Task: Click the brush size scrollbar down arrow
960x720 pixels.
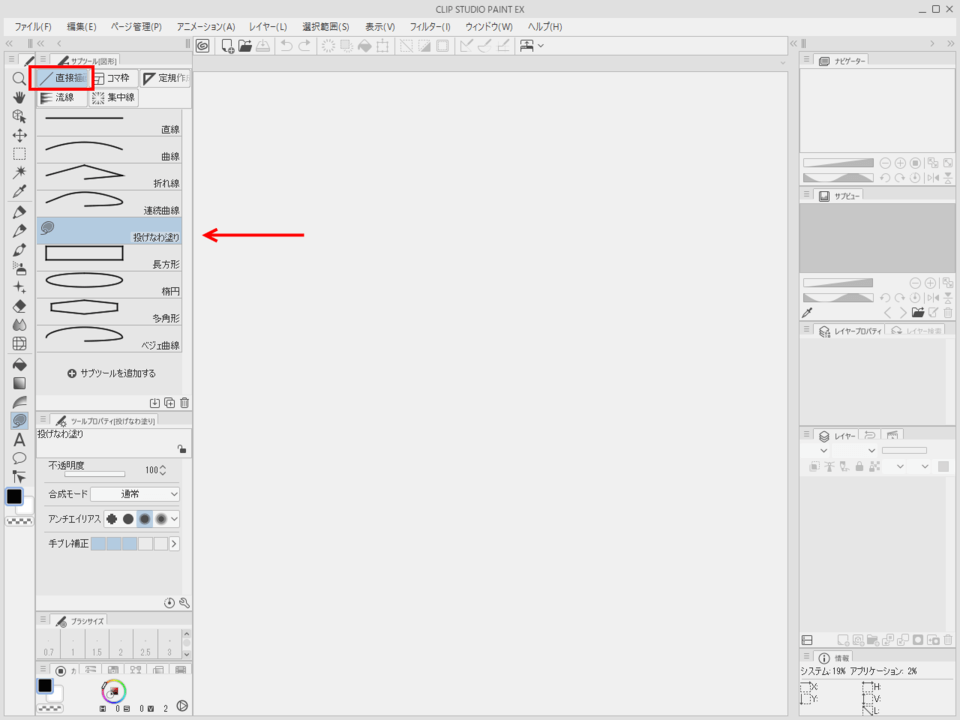Action: point(187,654)
